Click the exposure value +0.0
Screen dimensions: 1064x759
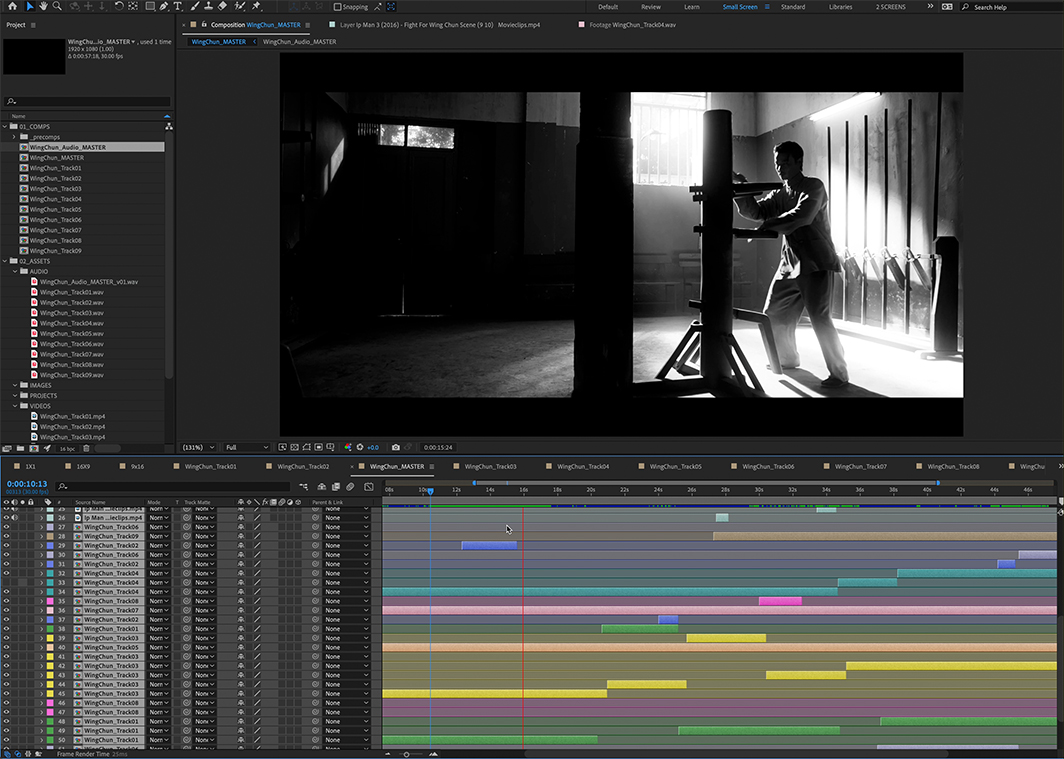coord(373,448)
